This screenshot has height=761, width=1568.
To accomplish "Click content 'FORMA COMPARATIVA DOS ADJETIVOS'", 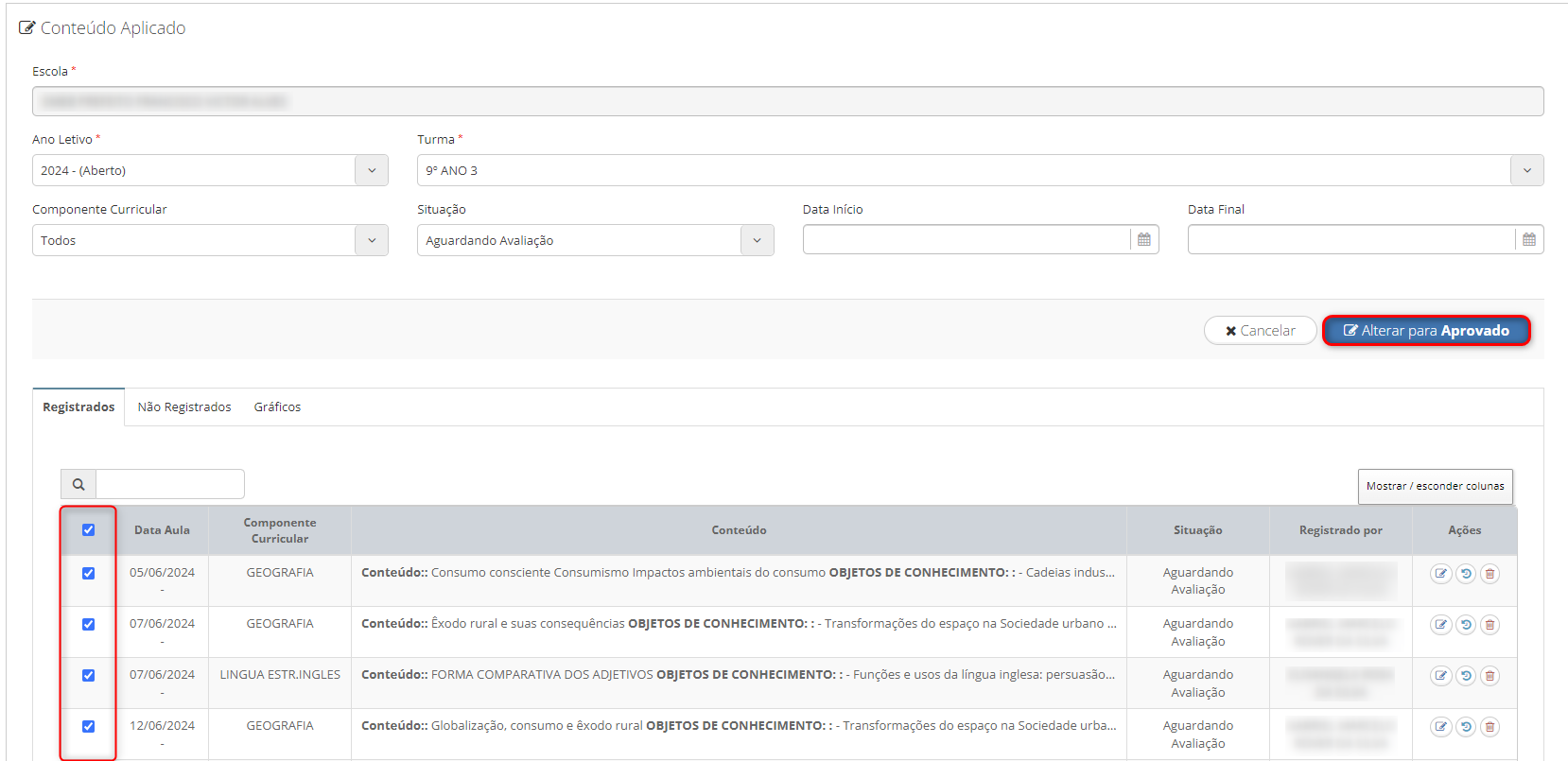I will [542, 675].
